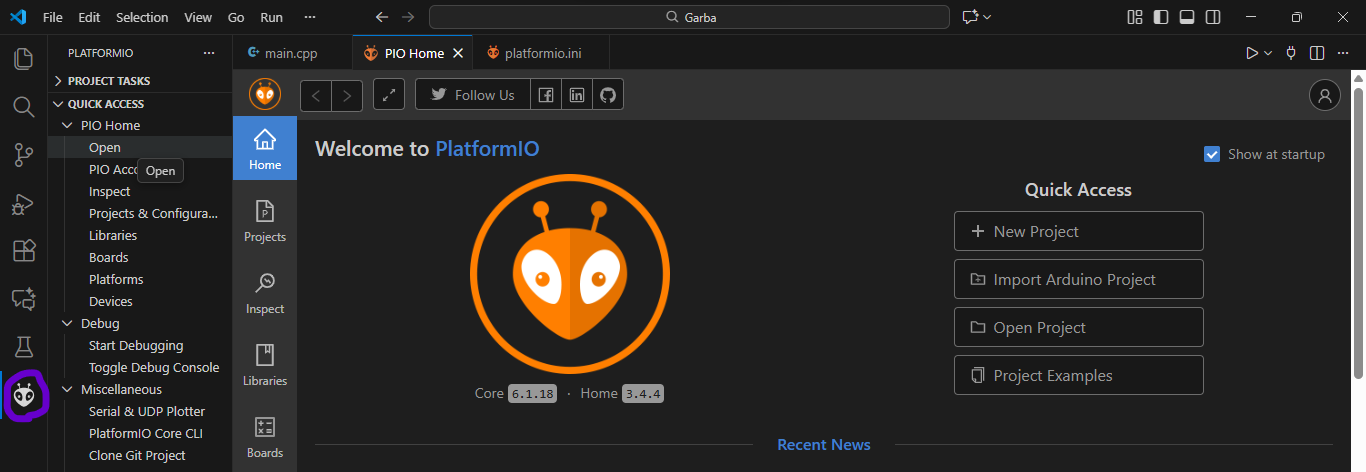Open Source Control view in activity bar
1366x472 pixels.
(24, 154)
